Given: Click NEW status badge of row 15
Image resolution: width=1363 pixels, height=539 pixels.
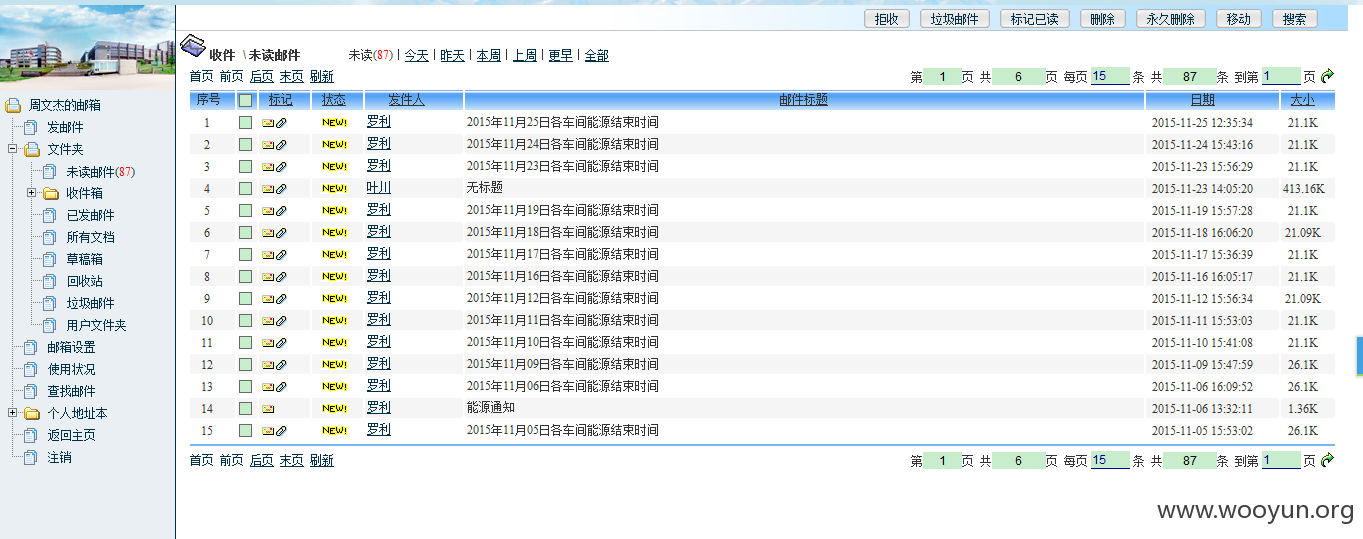Looking at the screenshot, I should [x=334, y=431].
